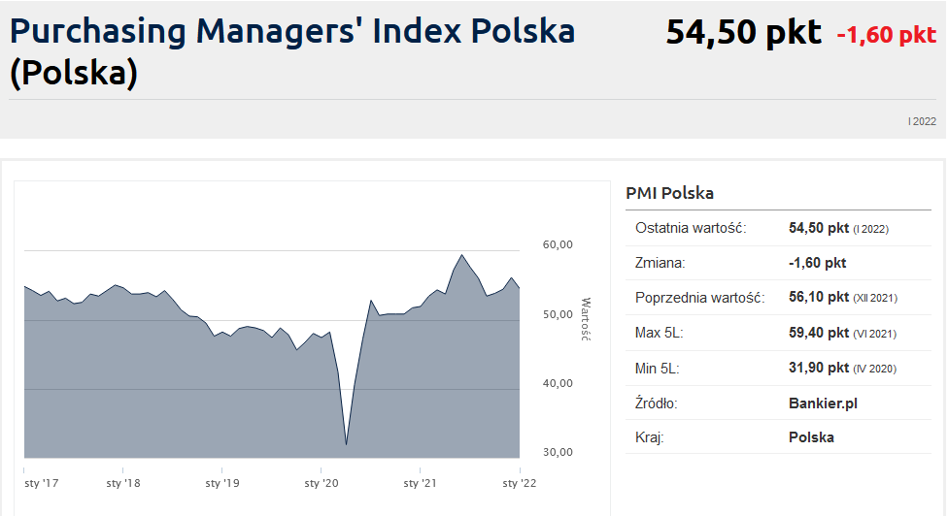Click the 30,00 y-axis label
Viewport: 948px width, 516px height.
point(556,452)
